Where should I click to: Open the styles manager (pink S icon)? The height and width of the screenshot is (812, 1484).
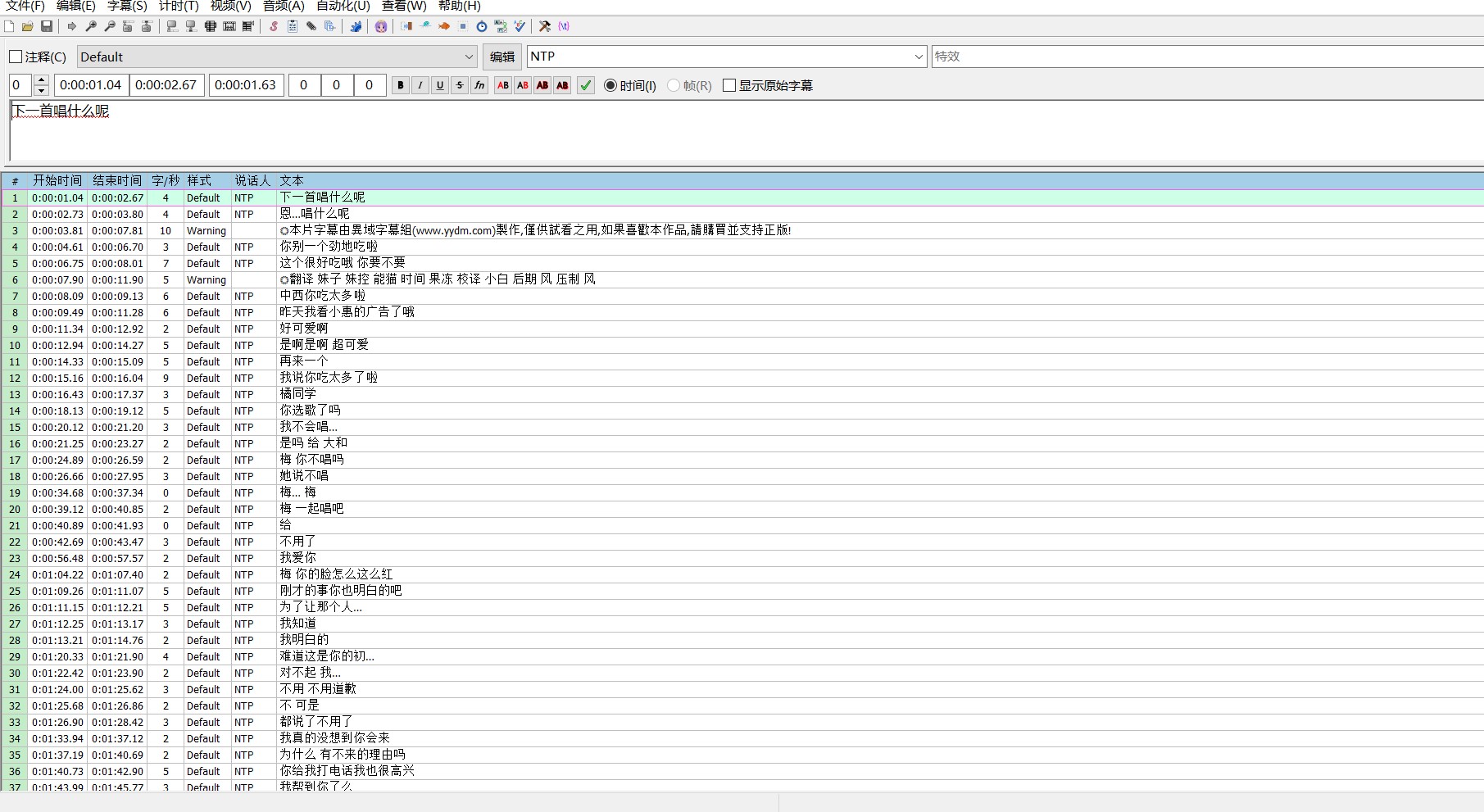coord(274,26)
